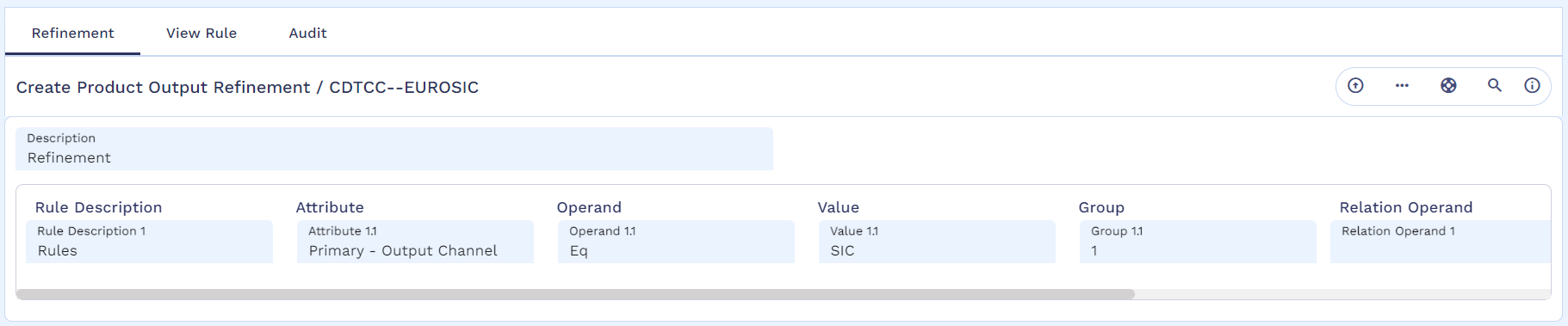Screen dimensions: 1568x326
Task: Click the Attribute column header
Action: click(330, 207)
